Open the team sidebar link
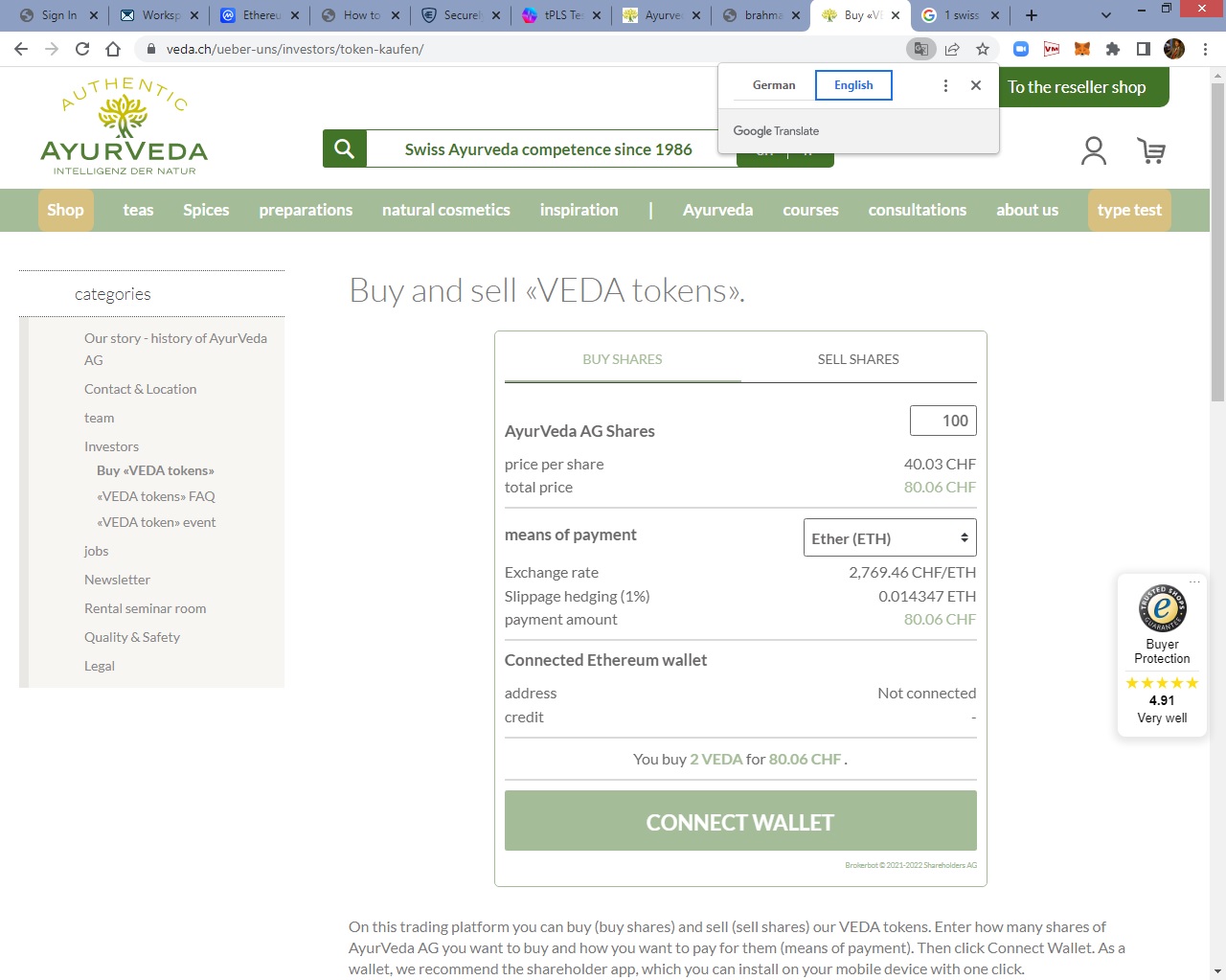Viewport: 1226px width, 980px height. [99, 418]
